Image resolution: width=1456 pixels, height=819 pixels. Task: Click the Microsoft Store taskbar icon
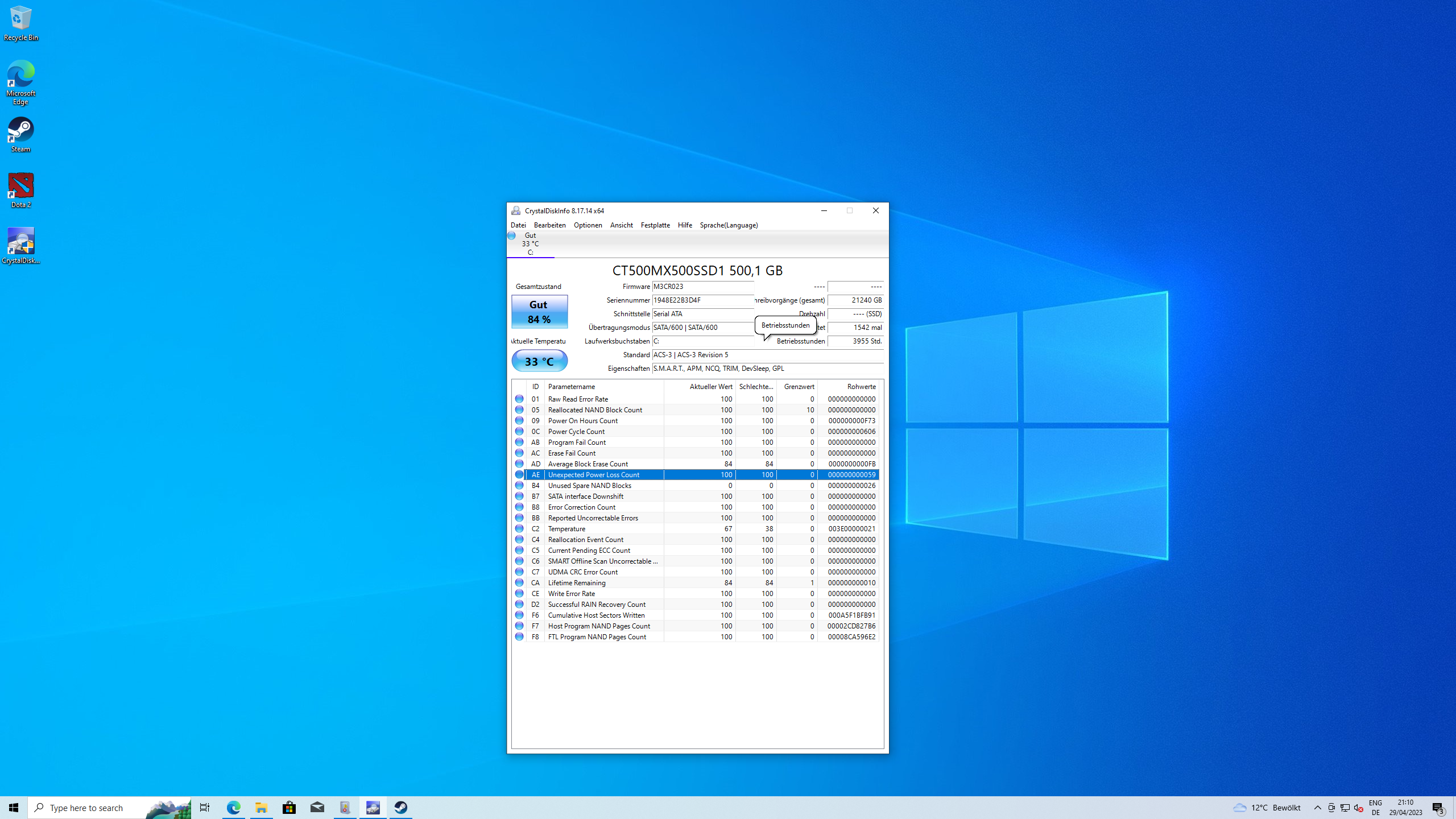[289, 808]
